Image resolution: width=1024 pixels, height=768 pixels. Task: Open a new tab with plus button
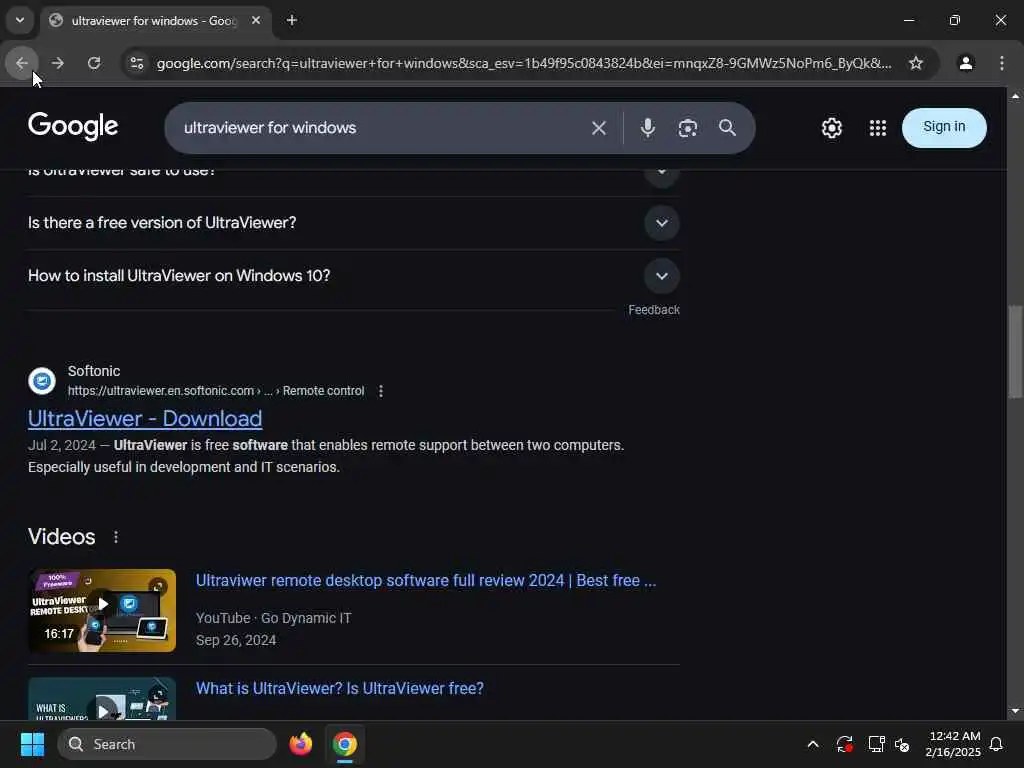pyautogui.click(x=292, y=20)
